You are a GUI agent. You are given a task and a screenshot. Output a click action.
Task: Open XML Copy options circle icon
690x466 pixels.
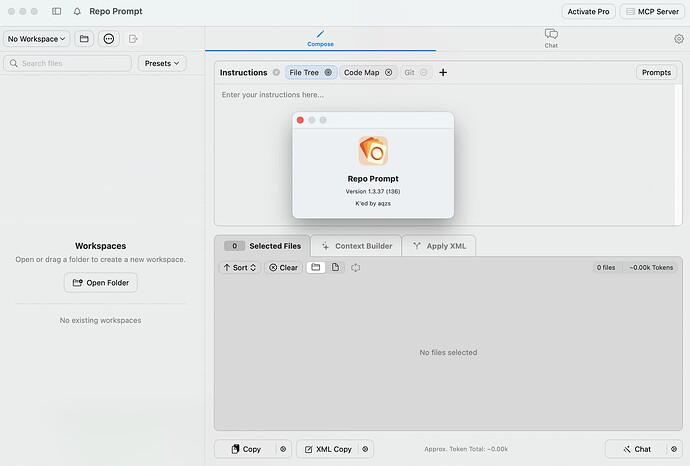click(365, 449)
